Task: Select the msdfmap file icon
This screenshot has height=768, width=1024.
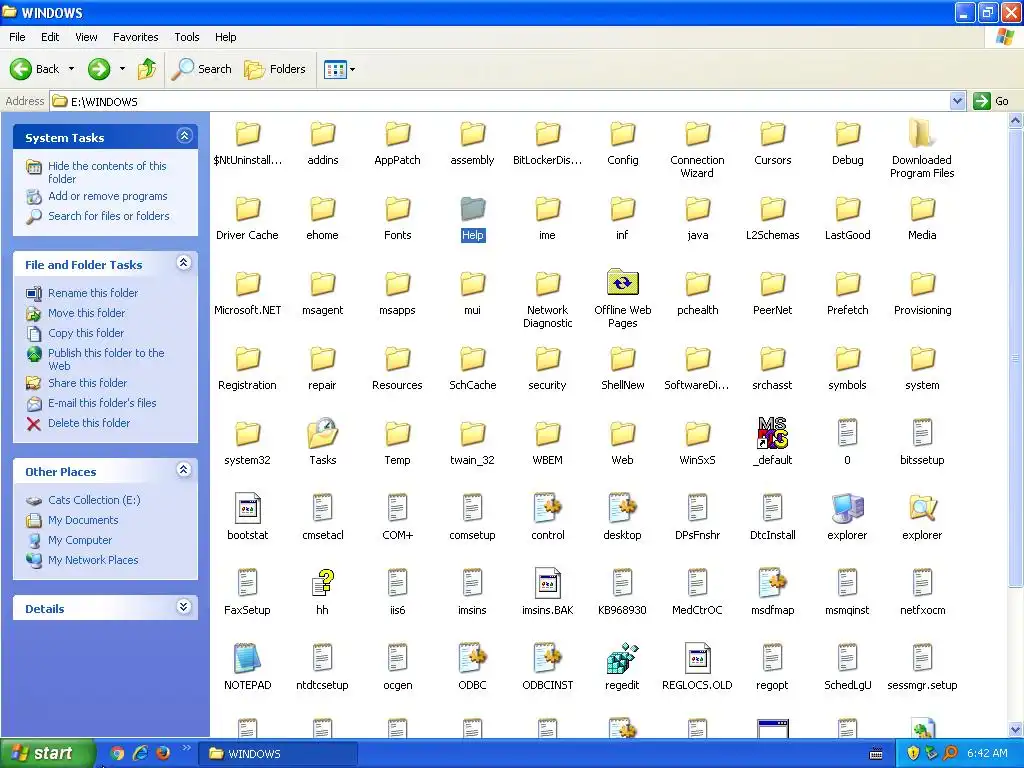Action: (772, 583)
